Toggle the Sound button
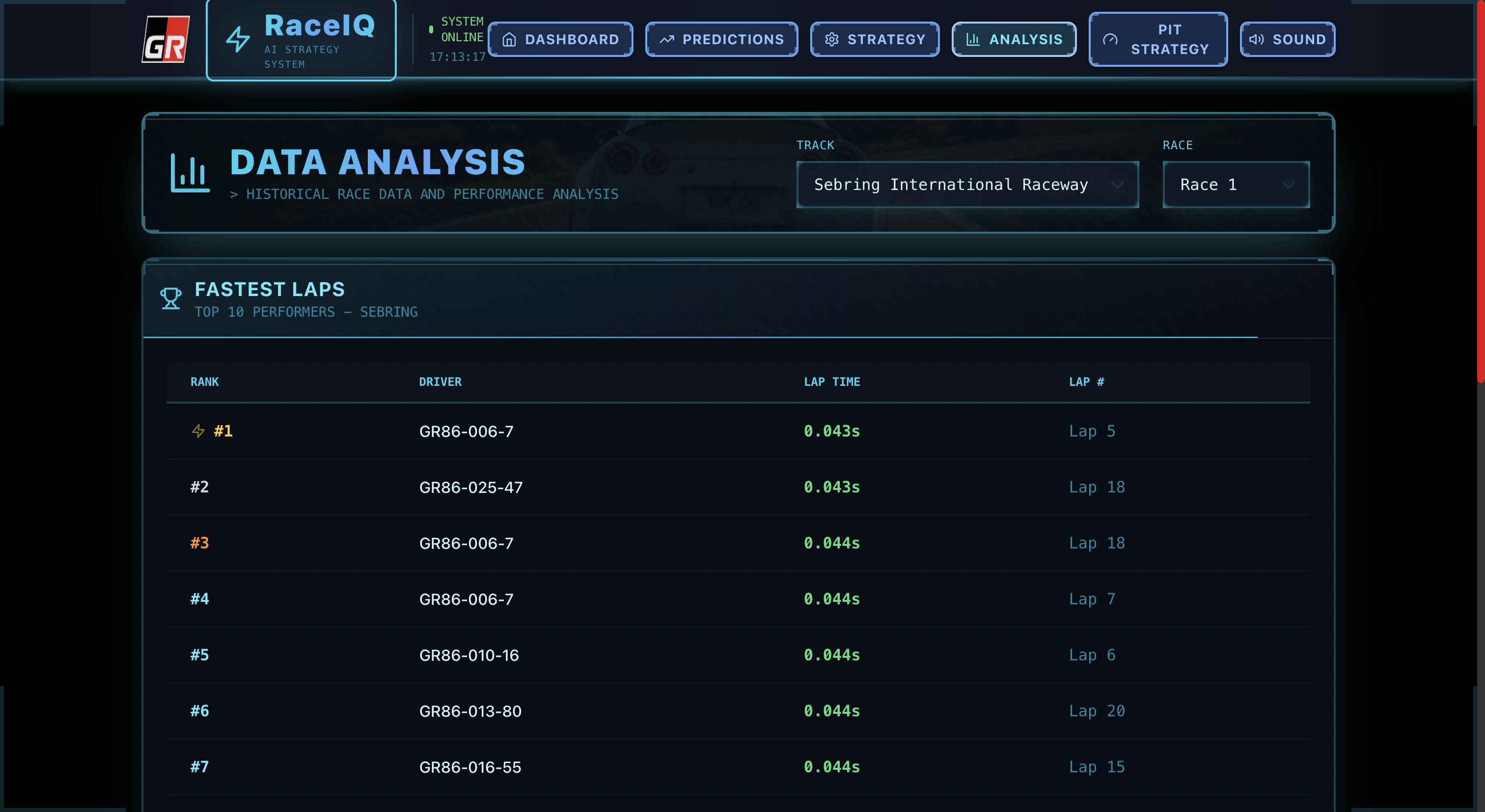Image resolution: width=1485 pixels, height=812 pixels. pyautogui.click(x=1287, y=39)
